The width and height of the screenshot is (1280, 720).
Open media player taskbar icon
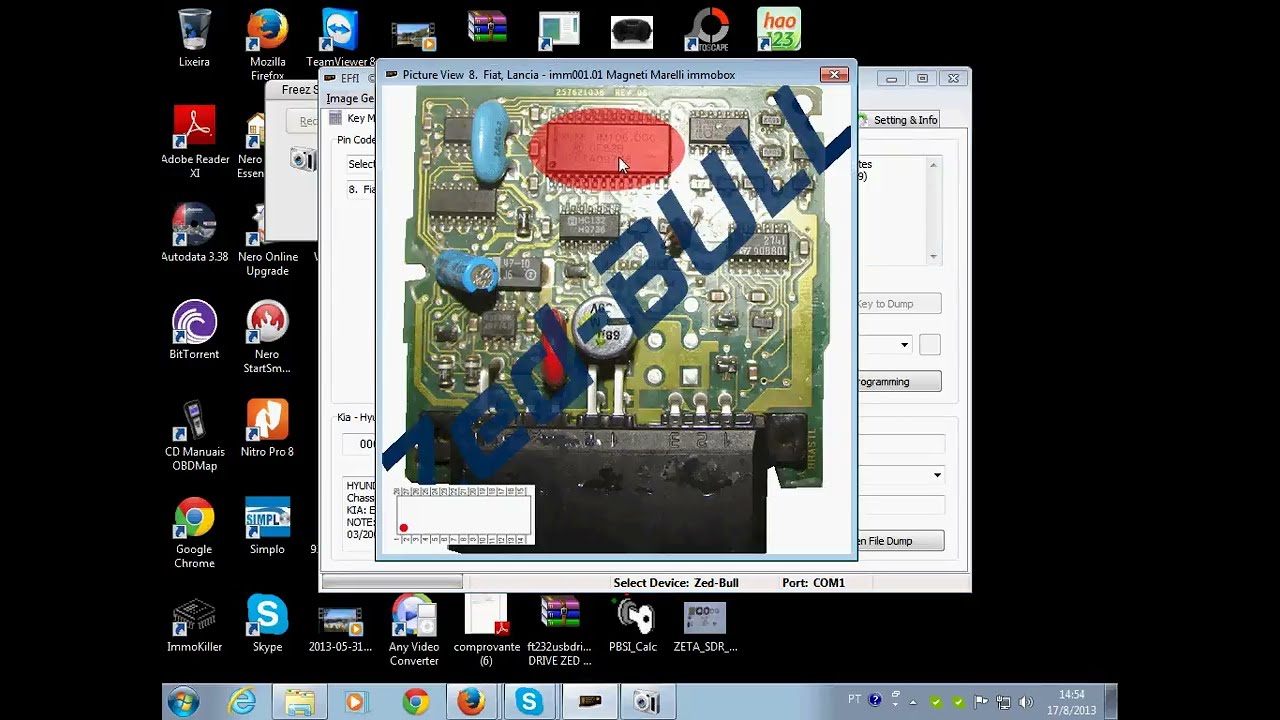(x=355, y=702)
